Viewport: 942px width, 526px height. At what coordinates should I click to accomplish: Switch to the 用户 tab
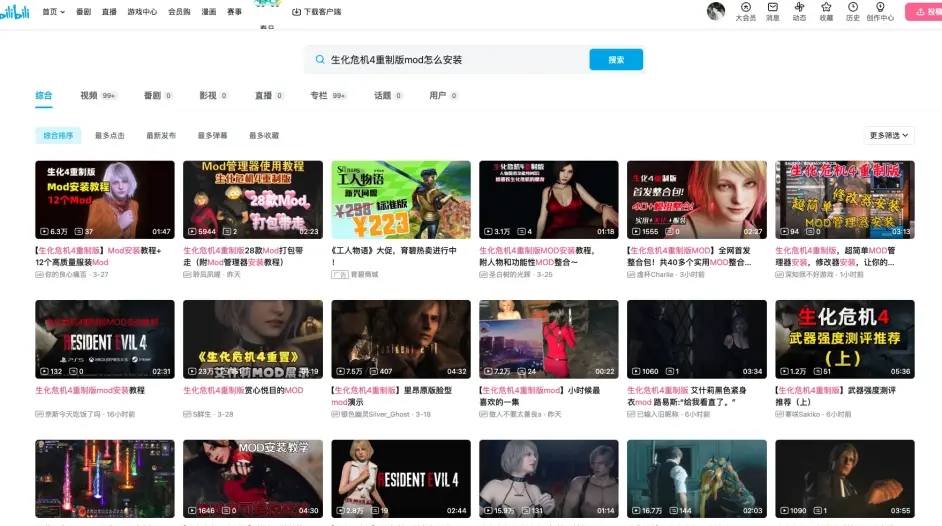pos(443,95)
